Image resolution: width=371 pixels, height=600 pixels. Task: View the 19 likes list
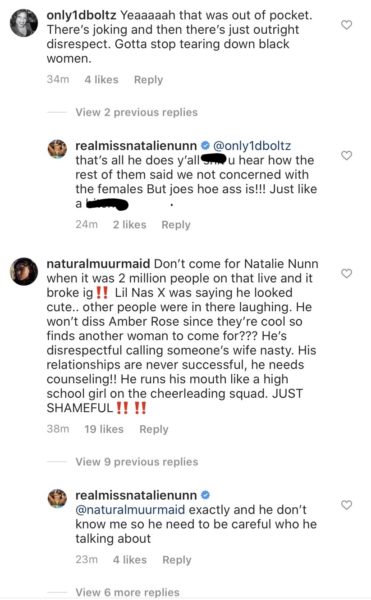pos(104,429)
